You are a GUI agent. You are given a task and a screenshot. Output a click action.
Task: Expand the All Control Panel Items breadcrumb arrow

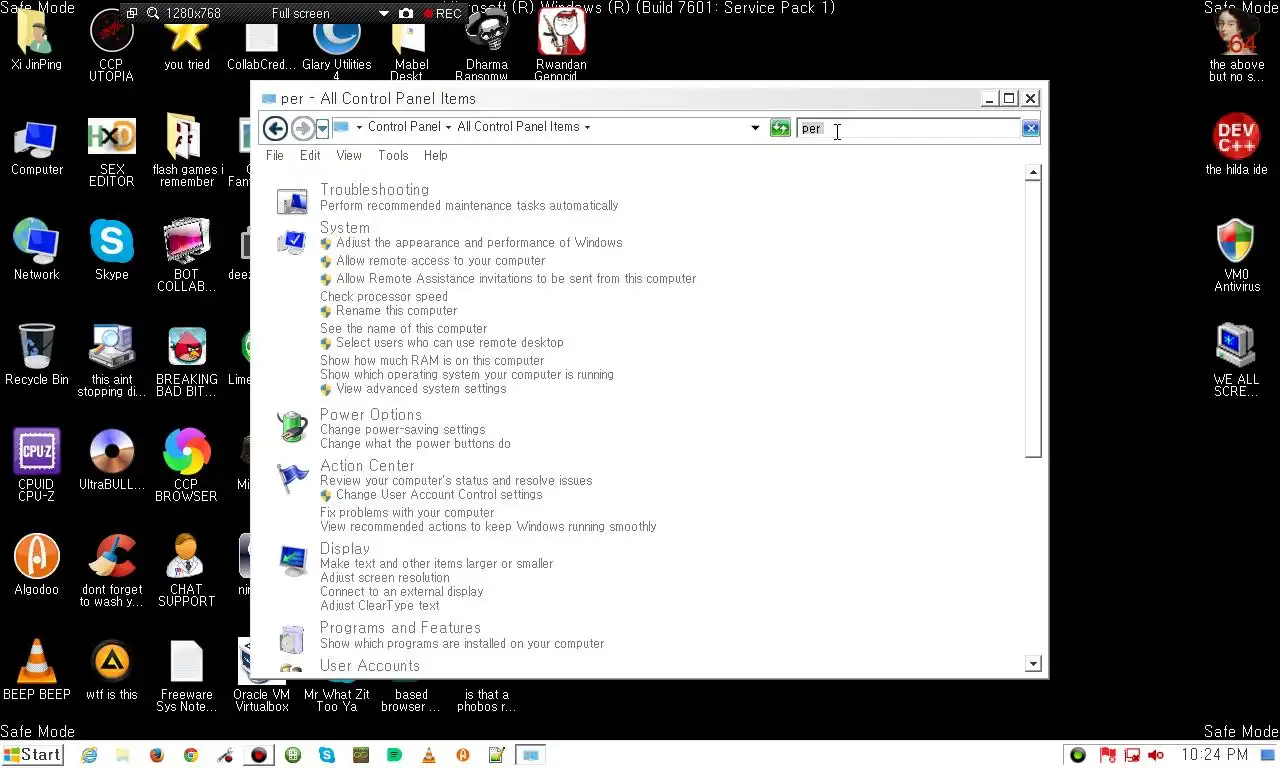pos(587,127)
